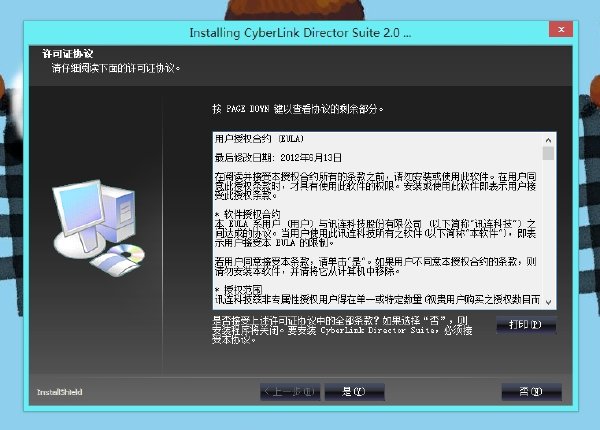Click the * 软件授权合约 section heading
Image resolution: width=600 pixels, height=430 pixels.
[248, 214]
